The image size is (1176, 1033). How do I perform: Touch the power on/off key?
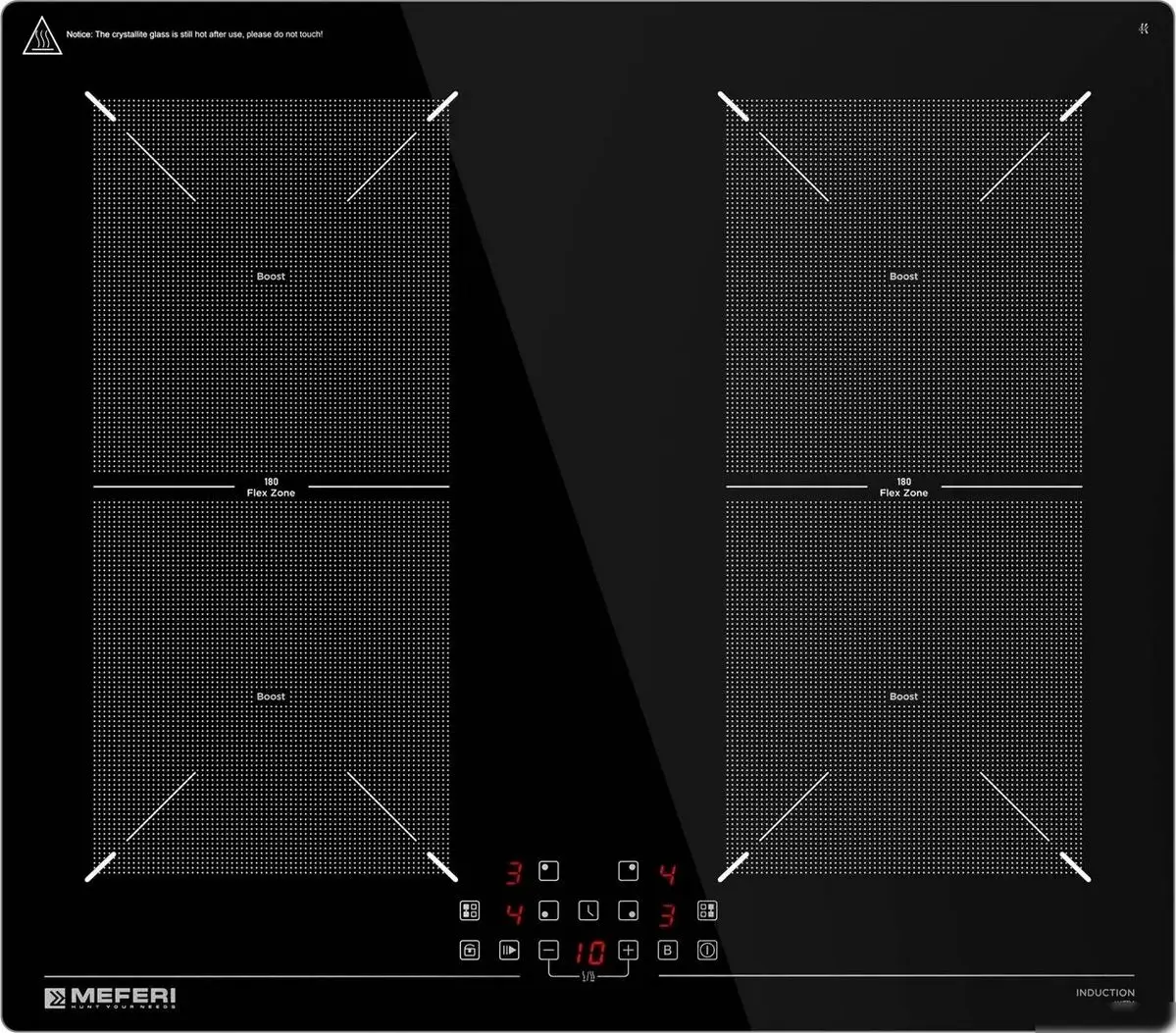click(707, 951)
